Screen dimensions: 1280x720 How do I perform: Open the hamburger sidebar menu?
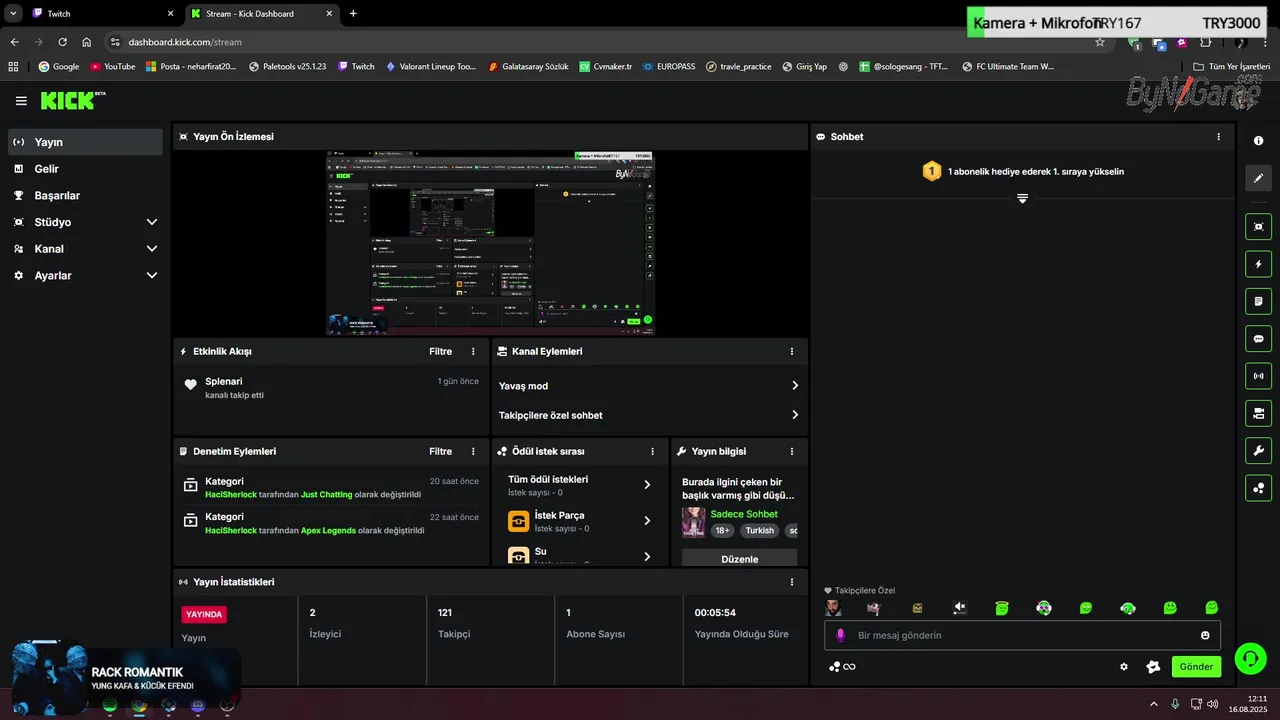coord(21,101)
